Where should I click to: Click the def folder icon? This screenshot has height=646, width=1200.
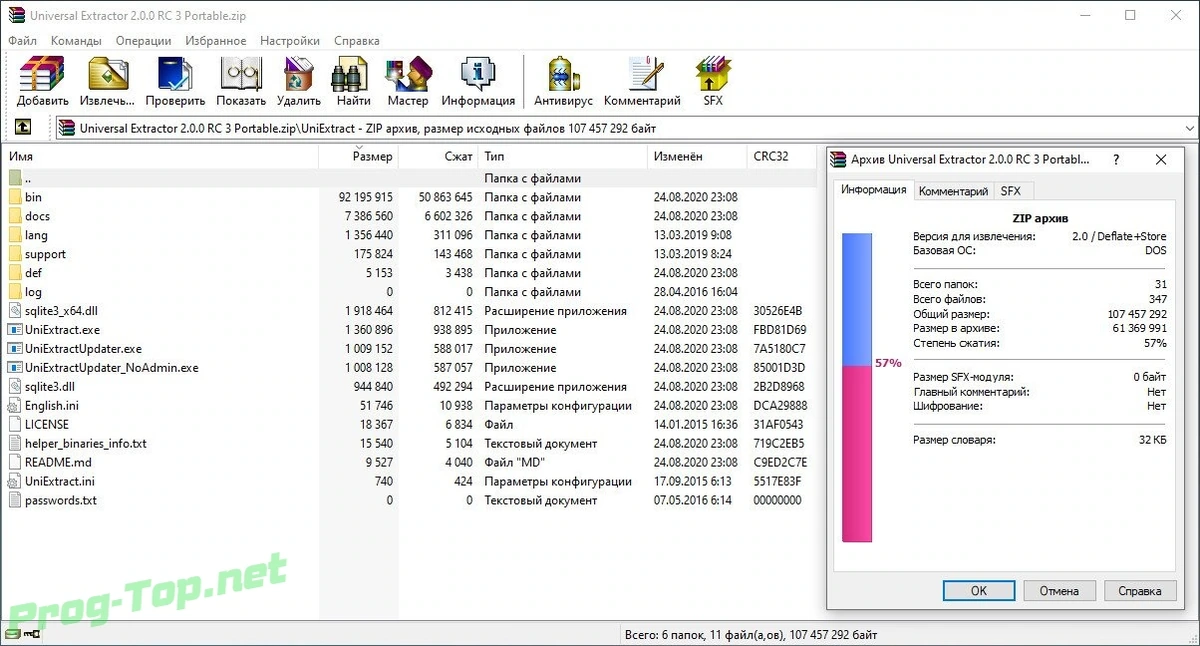[x=15, y=273]
